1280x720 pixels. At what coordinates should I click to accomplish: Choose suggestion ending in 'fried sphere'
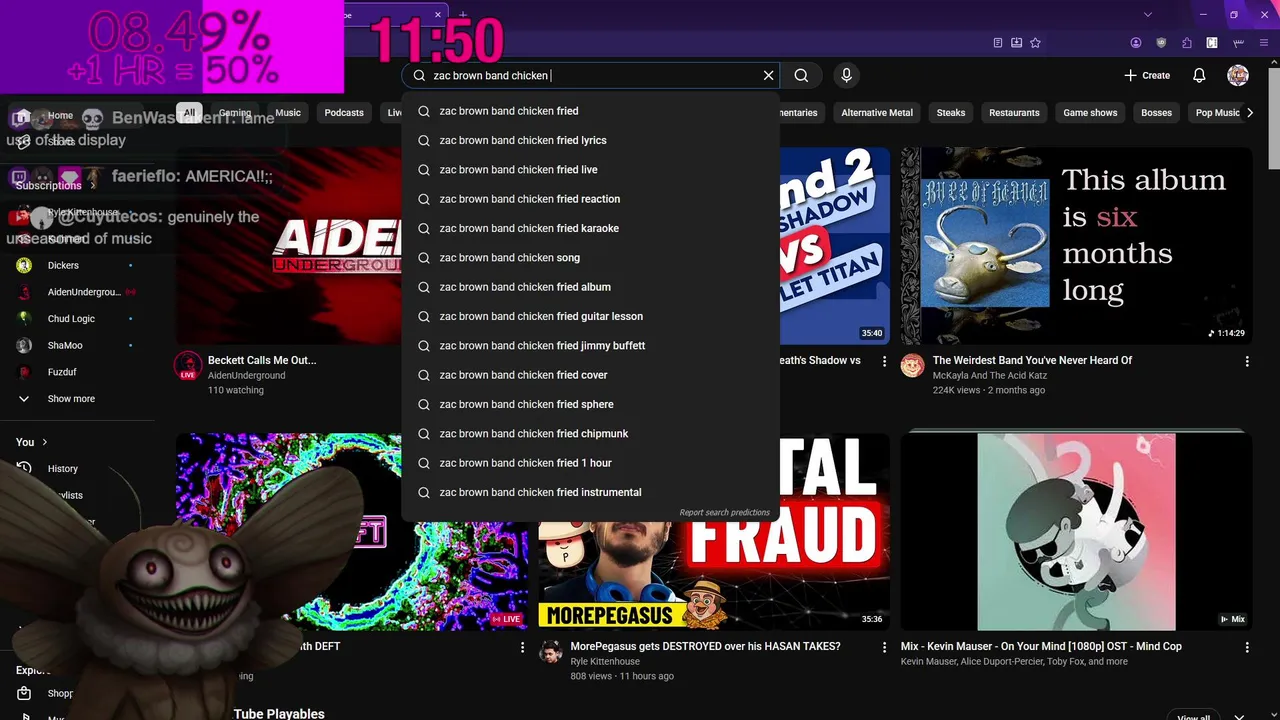(590, 404)
